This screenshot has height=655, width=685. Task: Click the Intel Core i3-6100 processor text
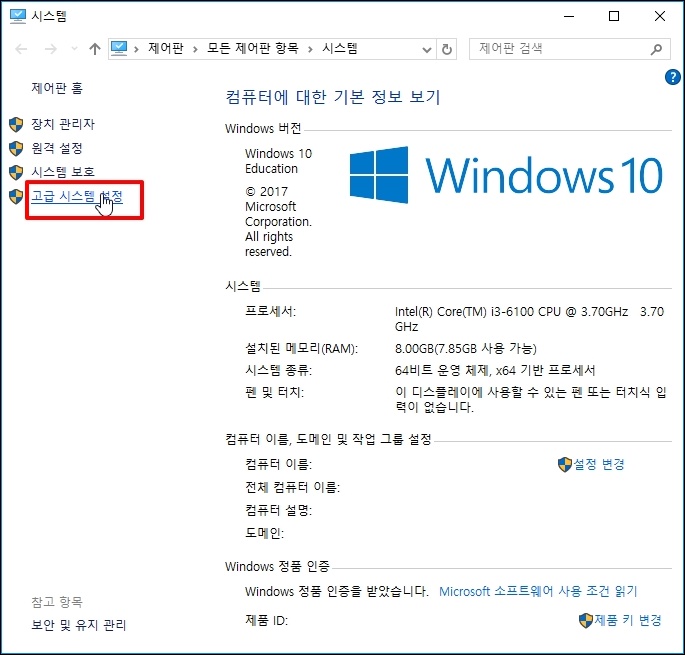[529, 319]
